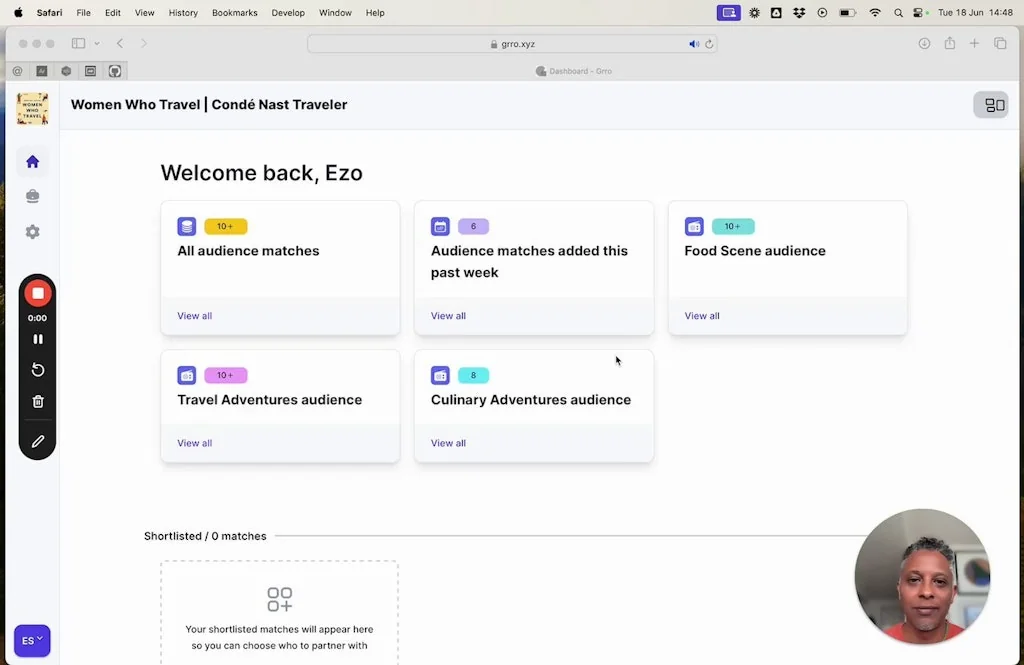Expand the ES user account dropdown
This screenshot has width=1024, height=665.
point(32,641)
